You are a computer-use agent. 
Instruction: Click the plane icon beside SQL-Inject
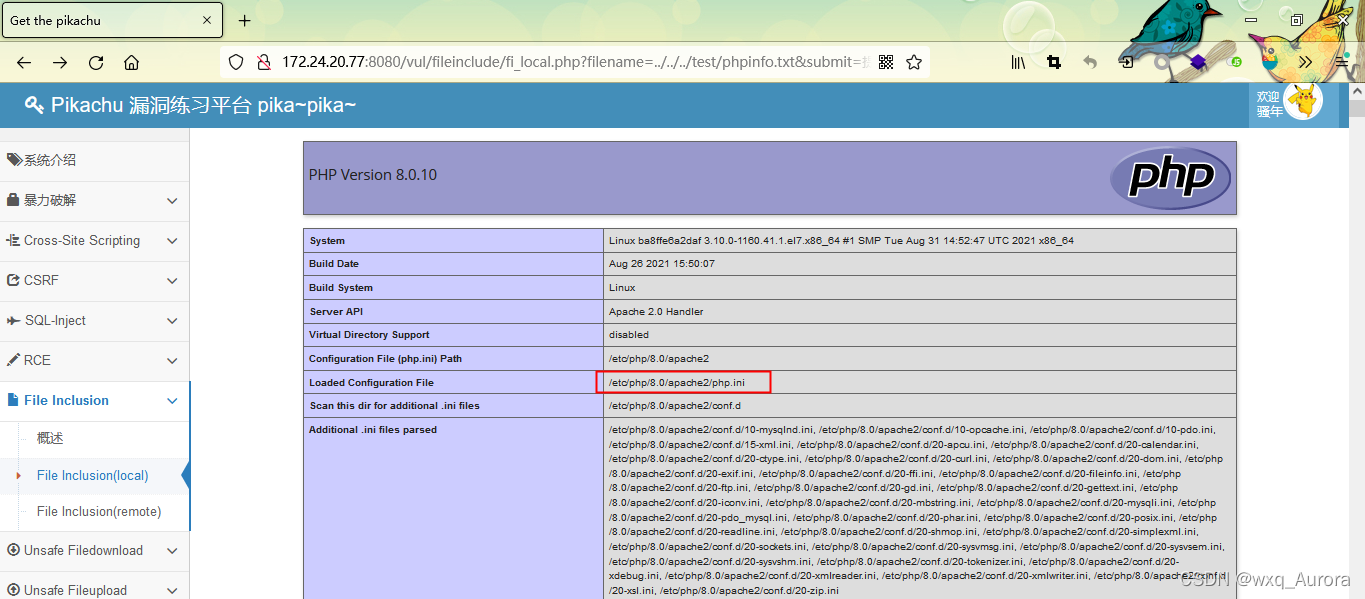point(14,321)
